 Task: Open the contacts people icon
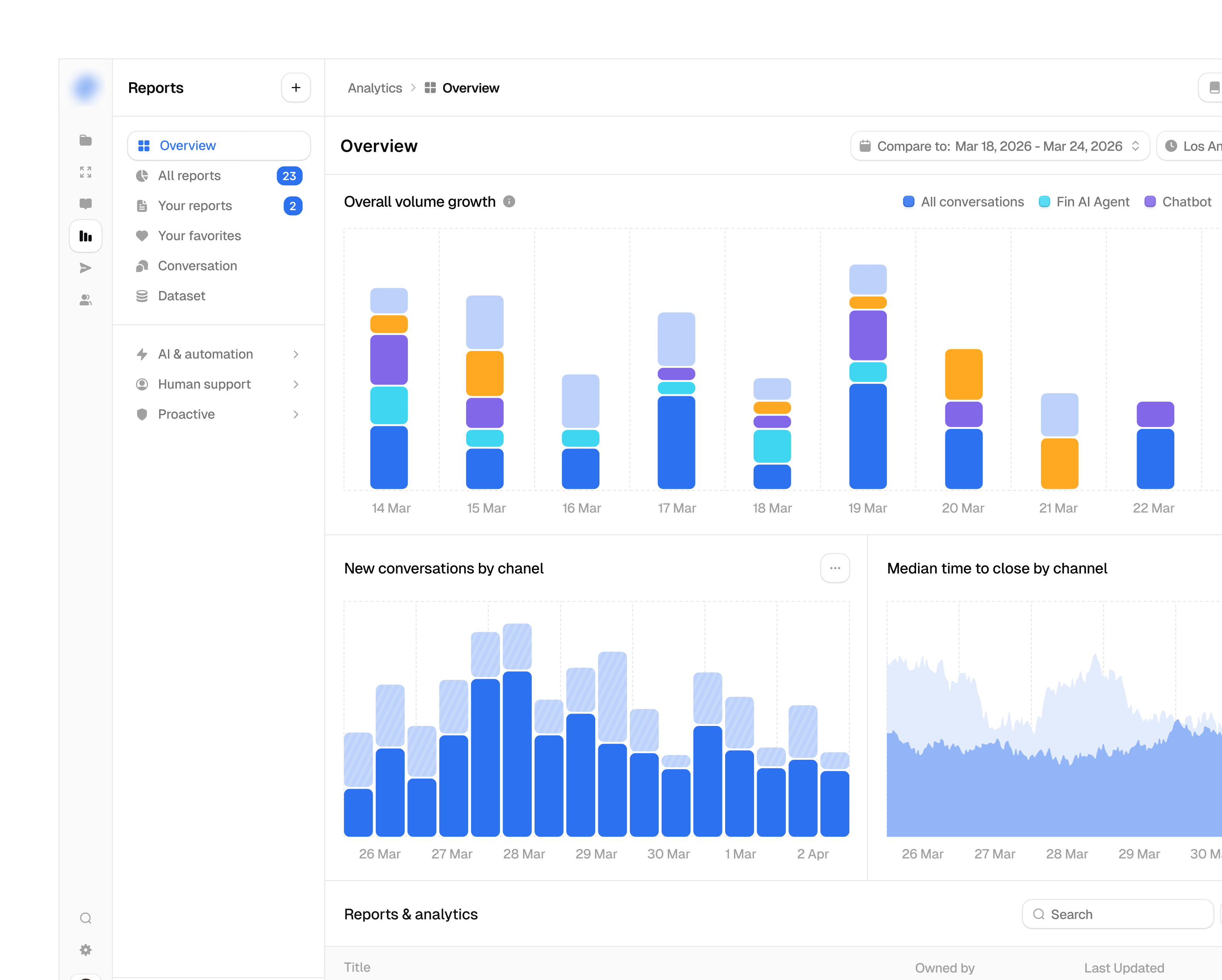pyautogui.click(x=86, y=300)
